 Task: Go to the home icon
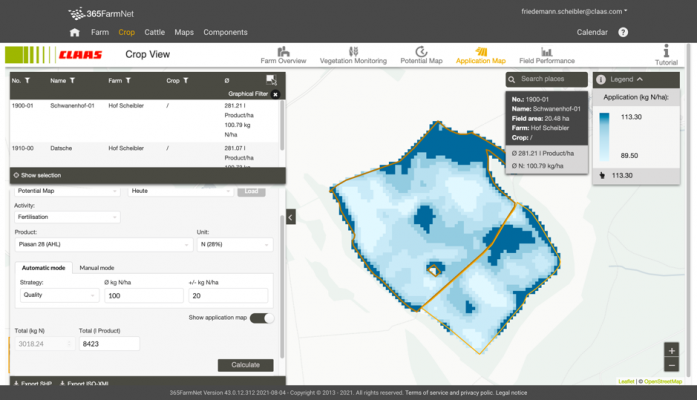point(75,32)
